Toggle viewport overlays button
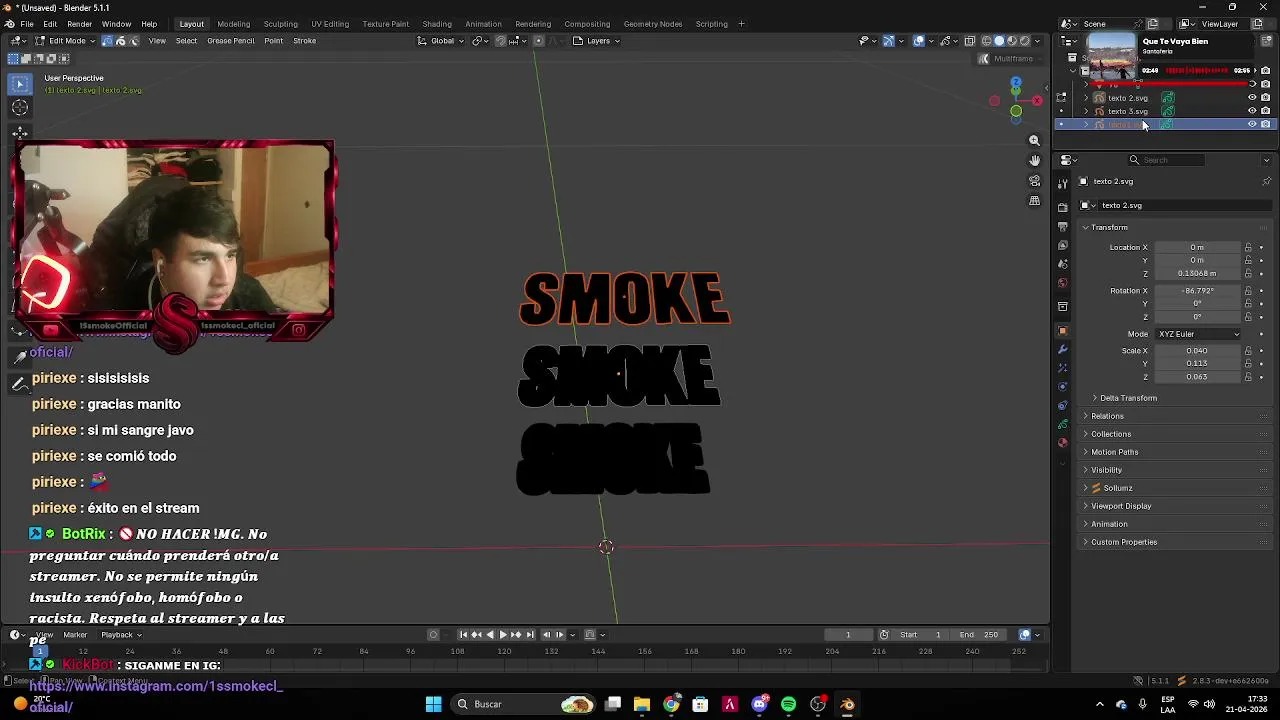 [919, 41]
